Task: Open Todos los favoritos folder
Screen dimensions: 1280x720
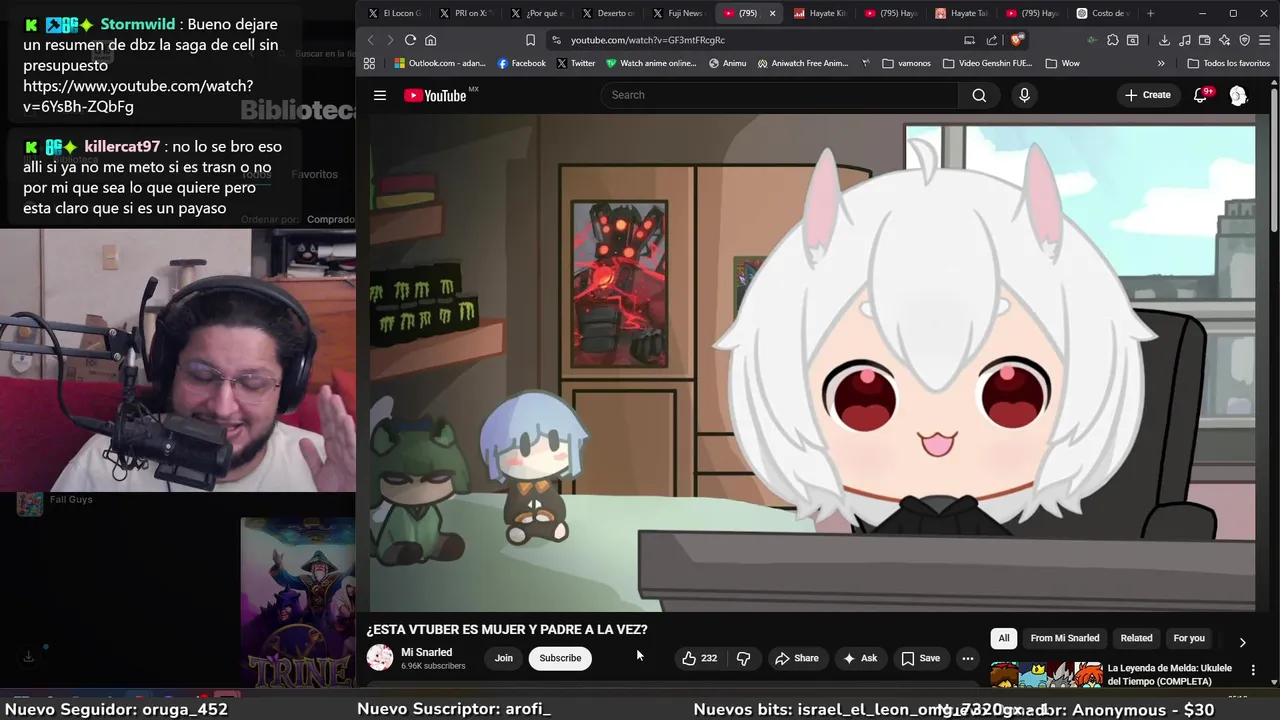Action: click(x=1228, y=63)
